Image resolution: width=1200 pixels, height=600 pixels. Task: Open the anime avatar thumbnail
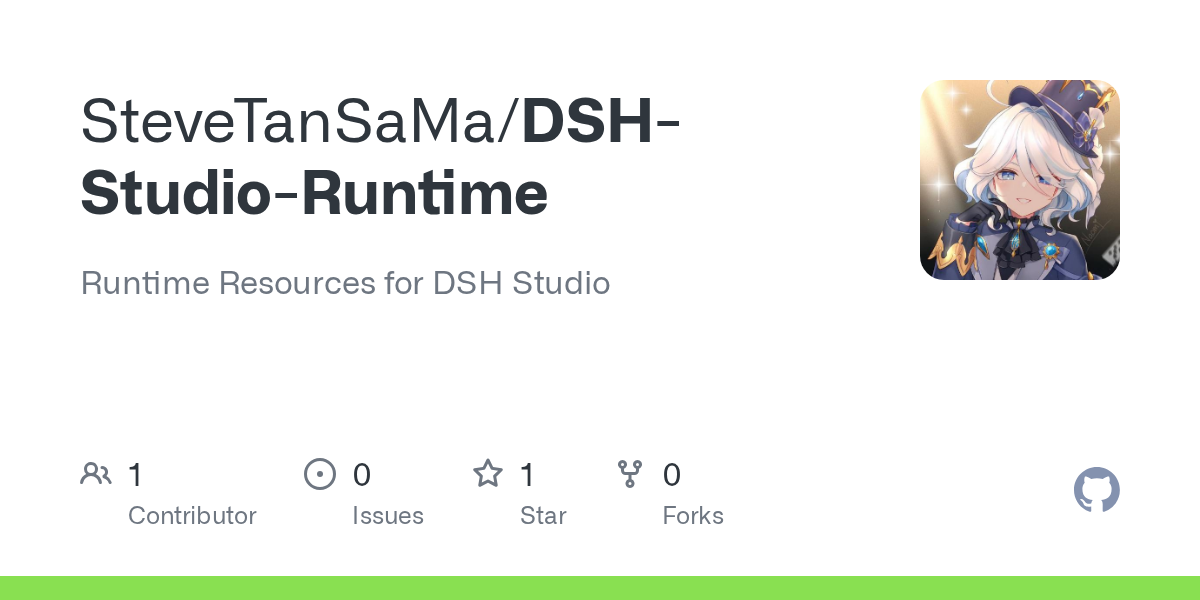[x=1020, y=180]
